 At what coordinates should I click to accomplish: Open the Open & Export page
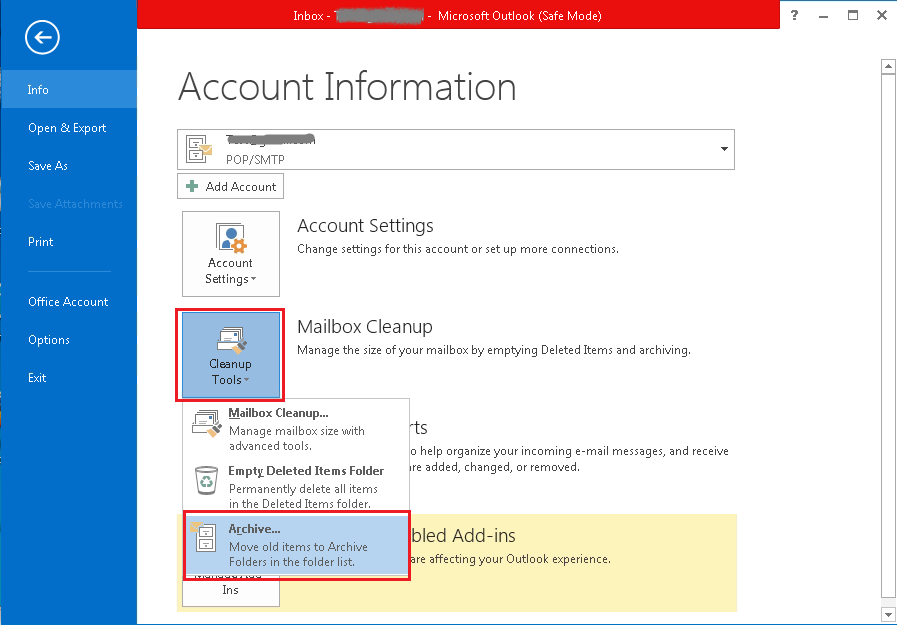(x=67, y=128)
